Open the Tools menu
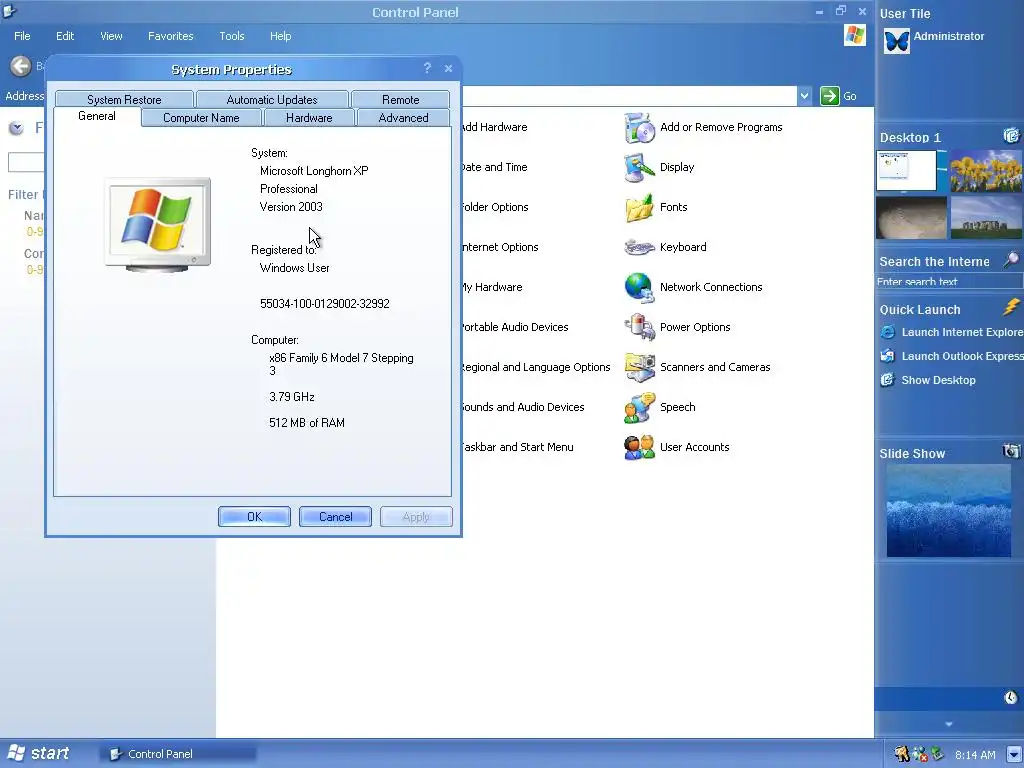Viewport: 1024px width, 768px height. coord(232,36)
